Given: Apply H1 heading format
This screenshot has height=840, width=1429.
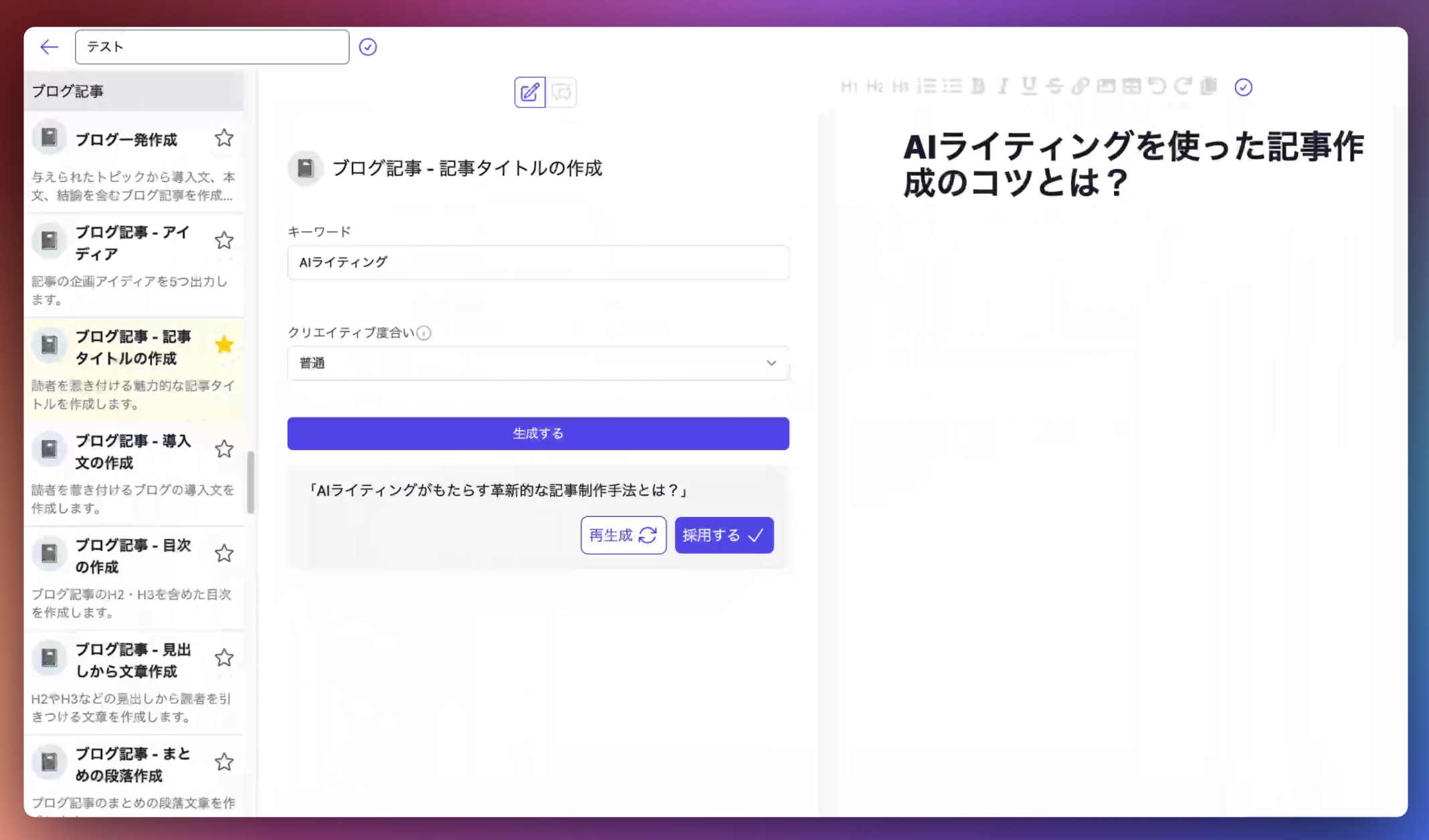Looking at the screenshot, I should tap(849, 86).
